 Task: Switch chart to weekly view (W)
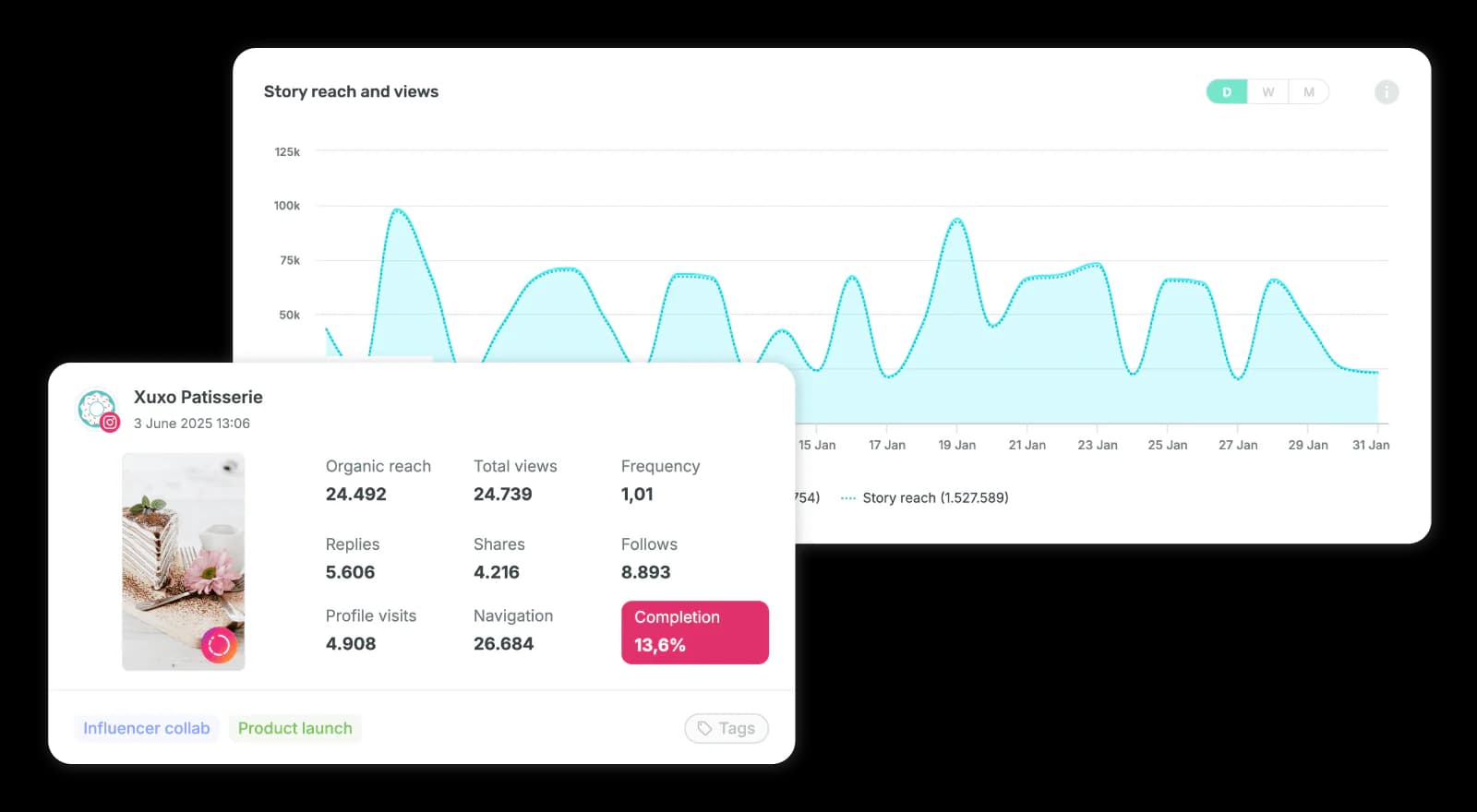1267,92
